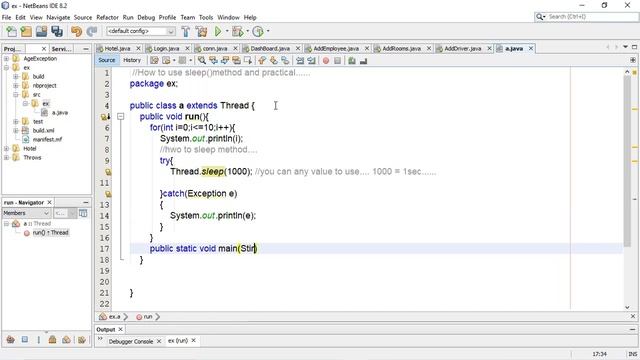Shift line right in the editor toolbar
Viewport: 640px width, 360px height.
click(311, 60)
